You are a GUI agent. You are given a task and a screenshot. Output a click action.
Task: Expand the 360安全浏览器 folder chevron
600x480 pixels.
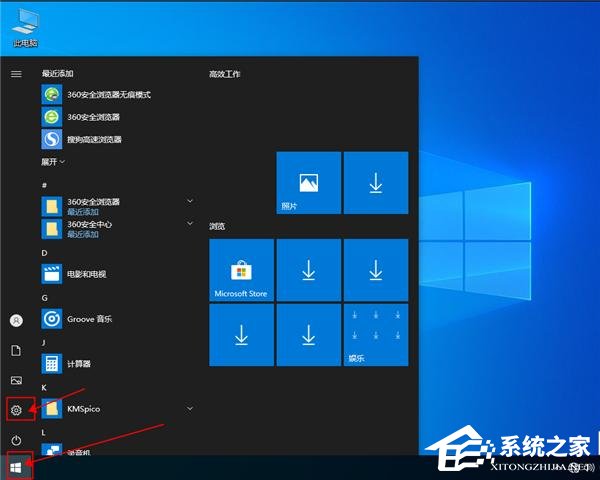point(190,201)
